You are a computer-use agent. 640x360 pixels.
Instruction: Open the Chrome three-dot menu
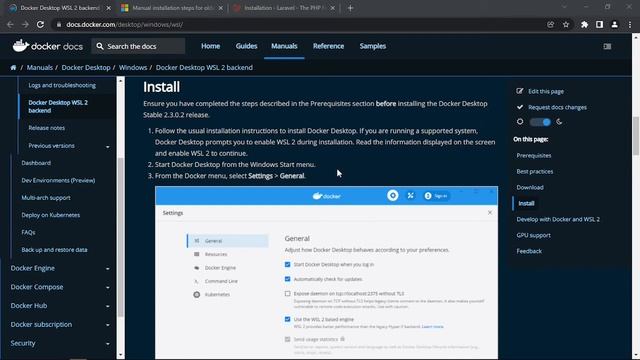point(630,24)
